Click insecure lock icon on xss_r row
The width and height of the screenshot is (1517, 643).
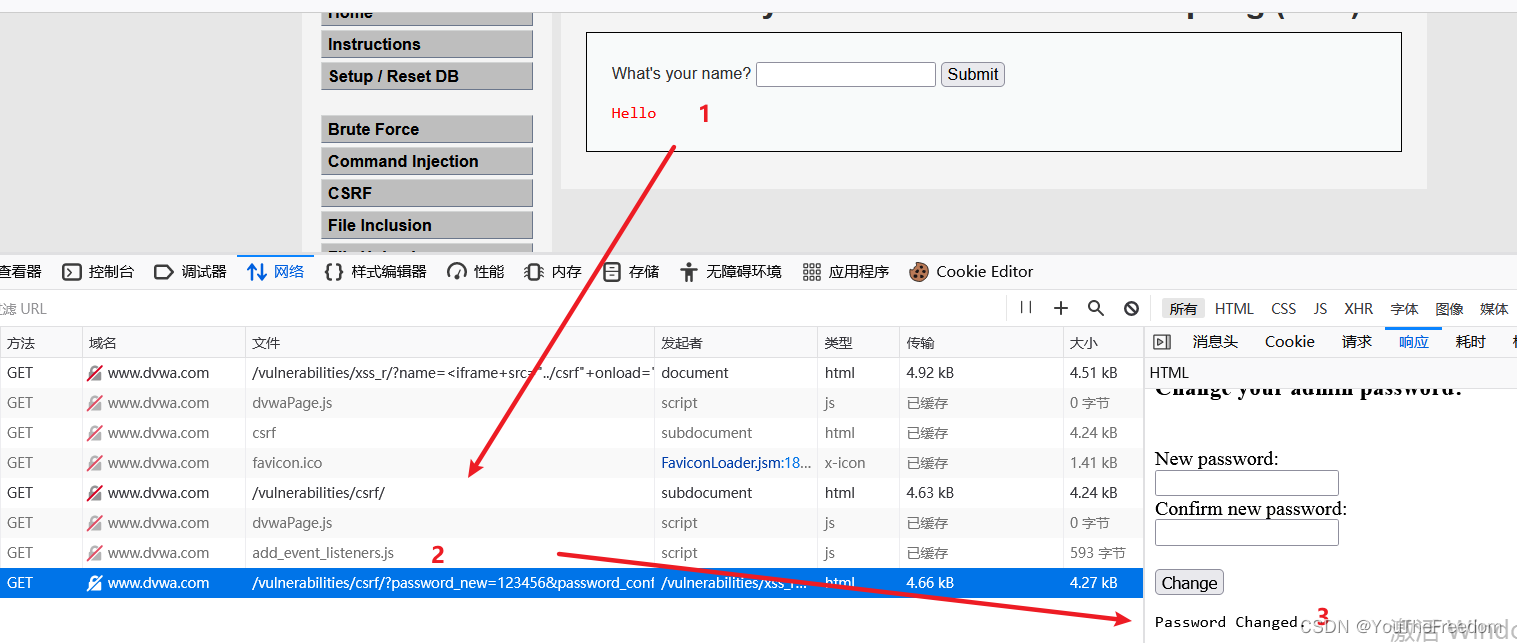pos(95,373)
